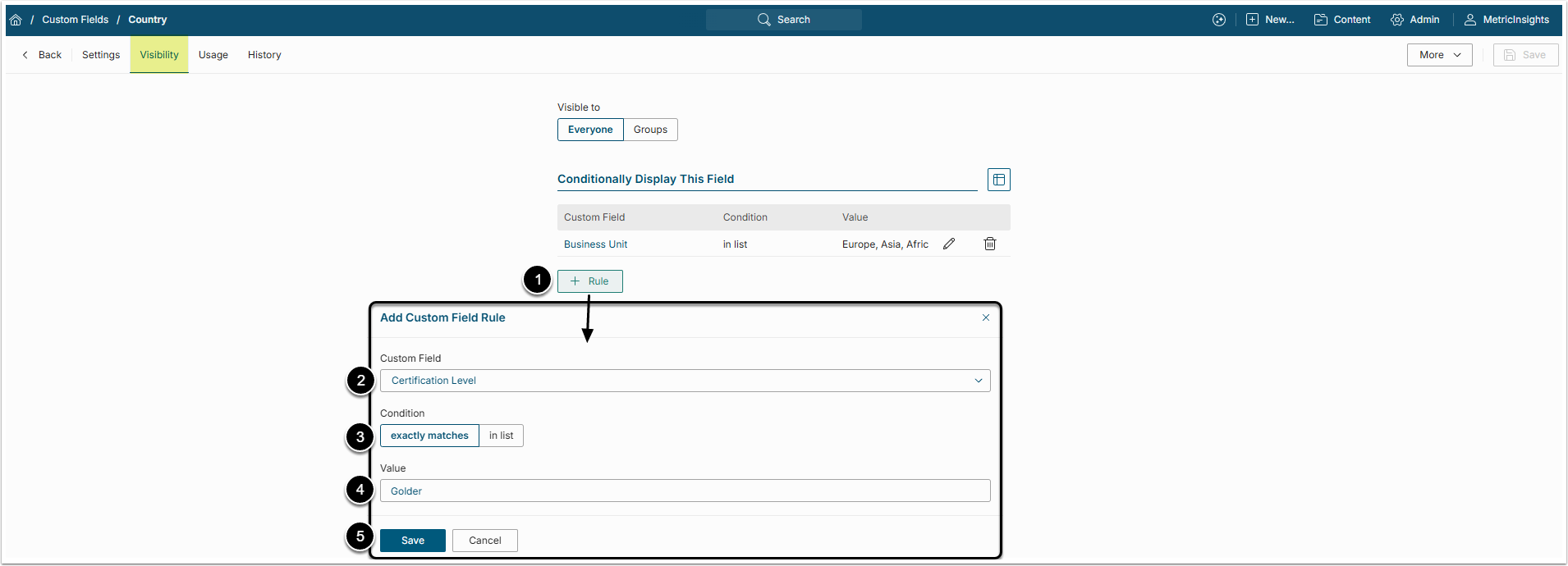
Task: Go to the home icon in breadcrumb
Action: [16, 20]
